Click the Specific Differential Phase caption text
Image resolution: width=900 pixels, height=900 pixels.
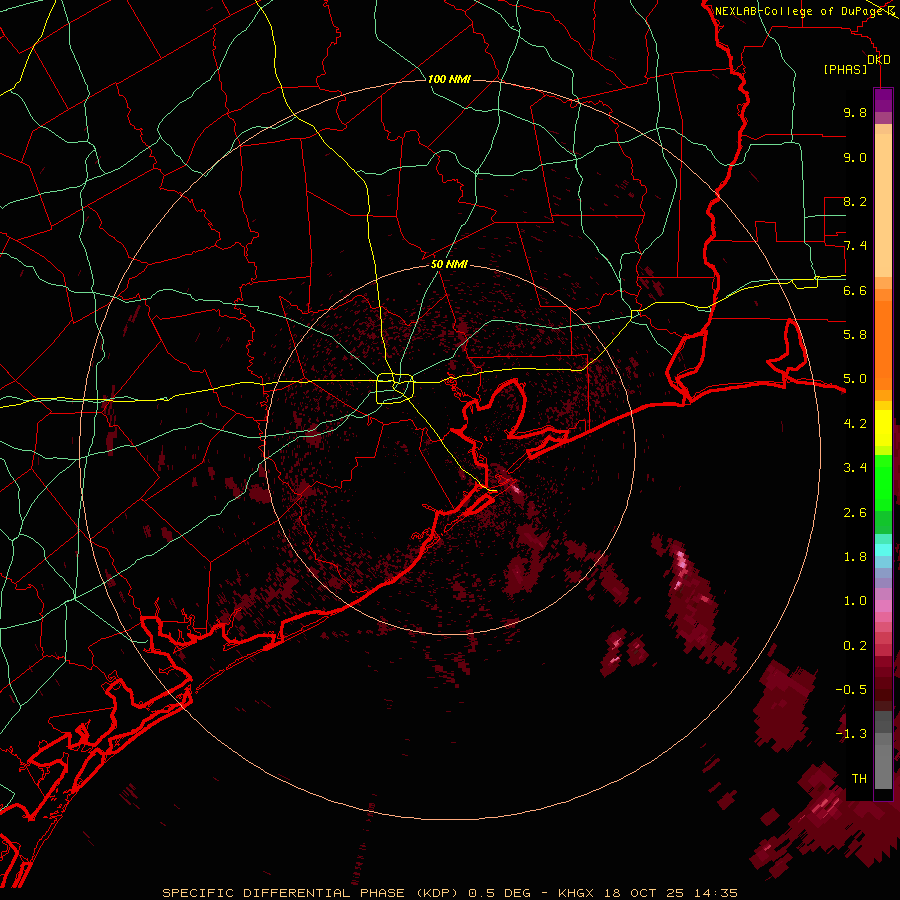[x=449, y=893]
